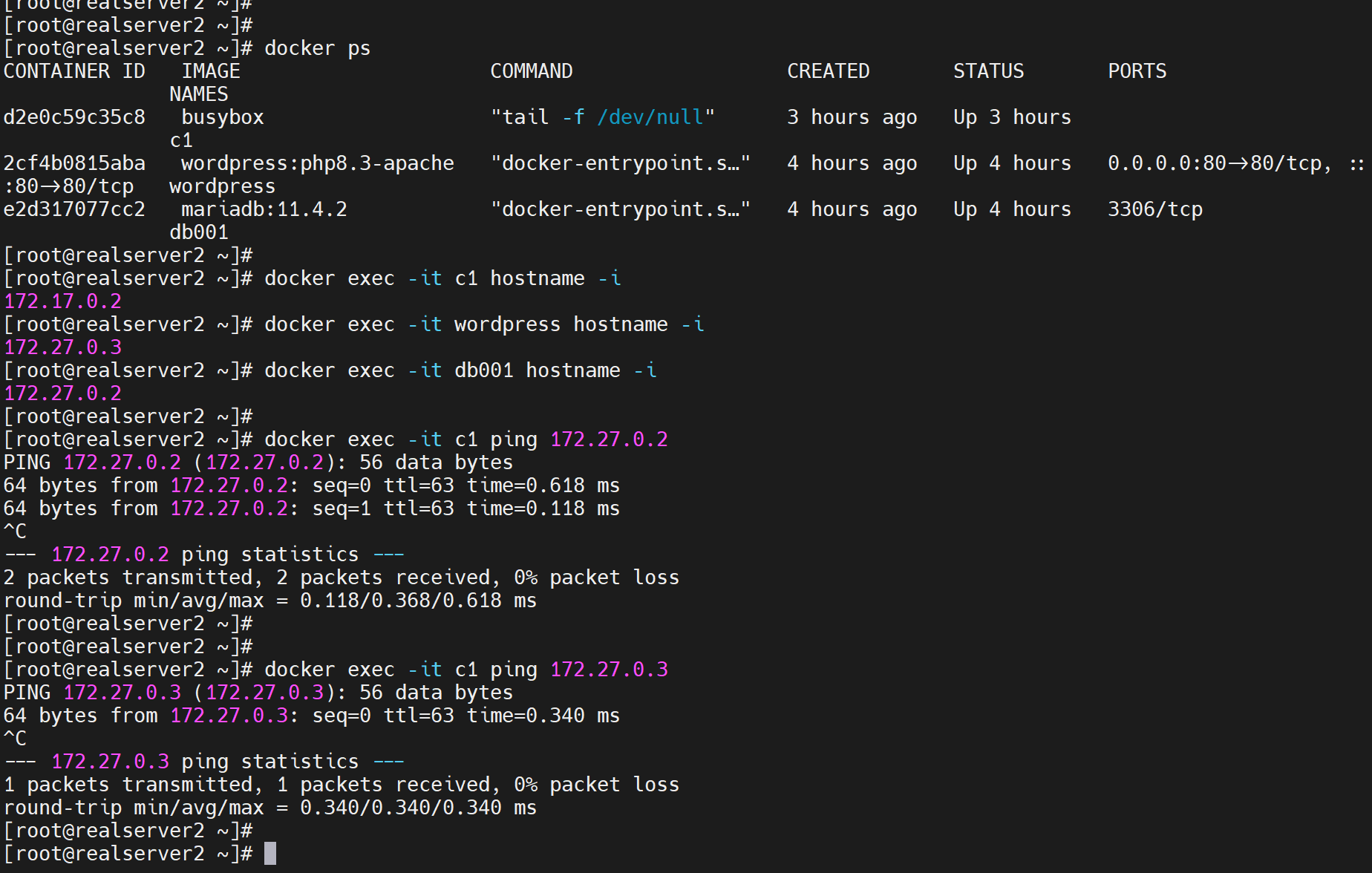Image resolution: width=1372 pixels, height=873 pixels.
Task: Select container ID 2cf4b0815aba
Action: 74,163
